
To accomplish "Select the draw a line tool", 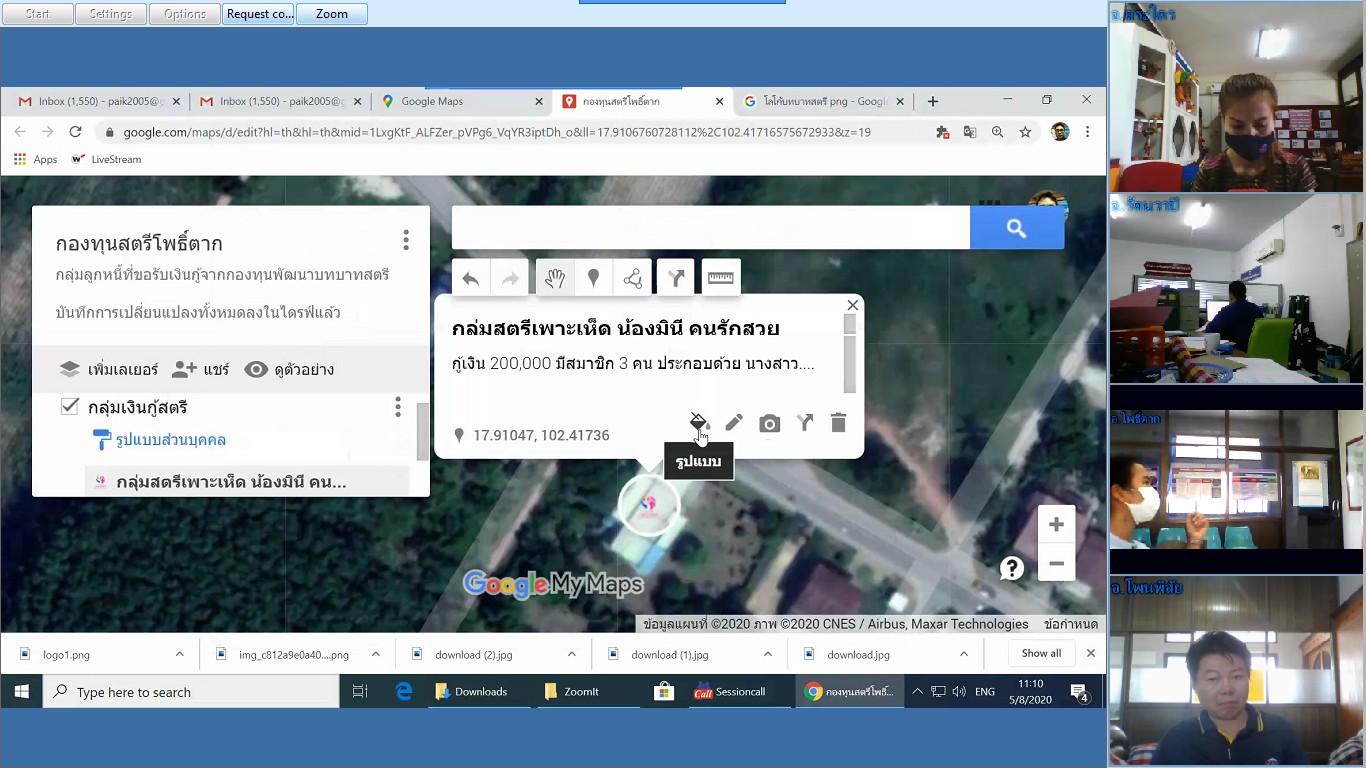I will 633,279.
